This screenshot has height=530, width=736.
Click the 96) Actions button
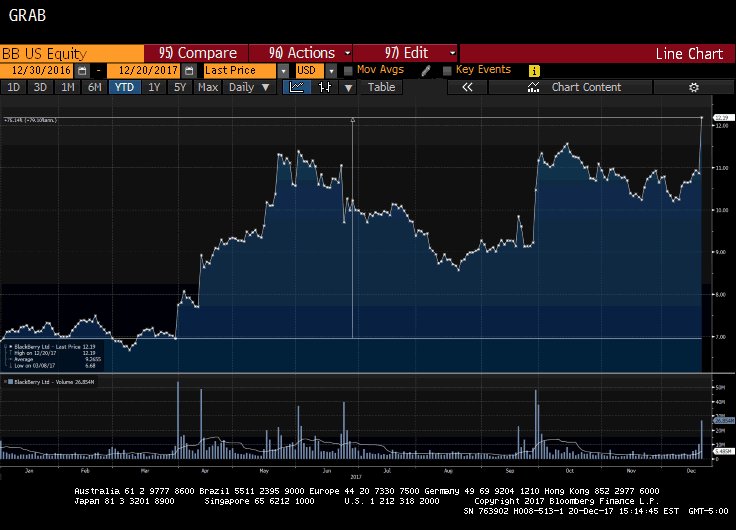[x=300, y=53]
